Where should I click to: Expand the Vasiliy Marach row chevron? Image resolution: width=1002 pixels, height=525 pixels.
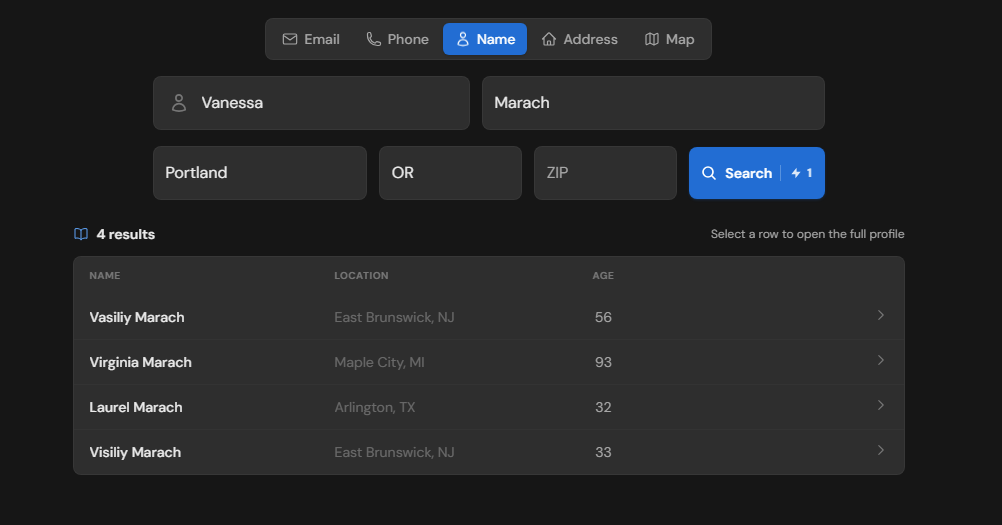881,316
